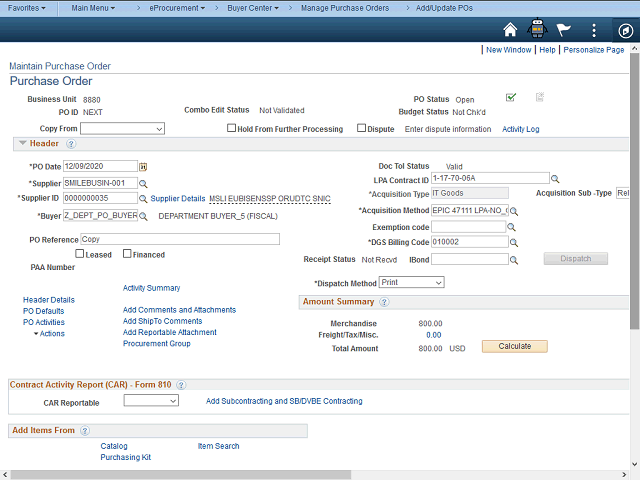Click the Supplier lookup magnifier icon
Viewport: 640px width, 480px height.
pos(143,183)
